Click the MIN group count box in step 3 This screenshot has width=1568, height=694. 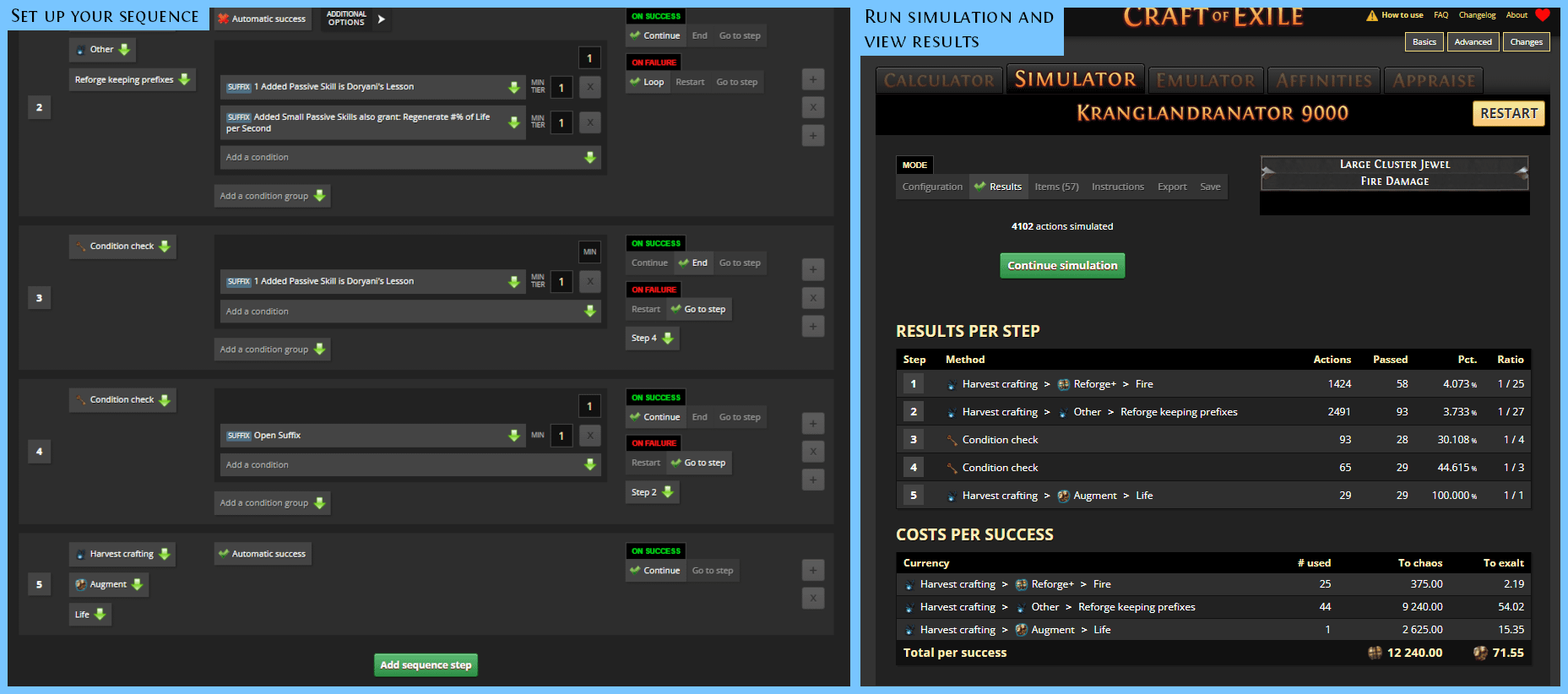(x=590, y=252)
